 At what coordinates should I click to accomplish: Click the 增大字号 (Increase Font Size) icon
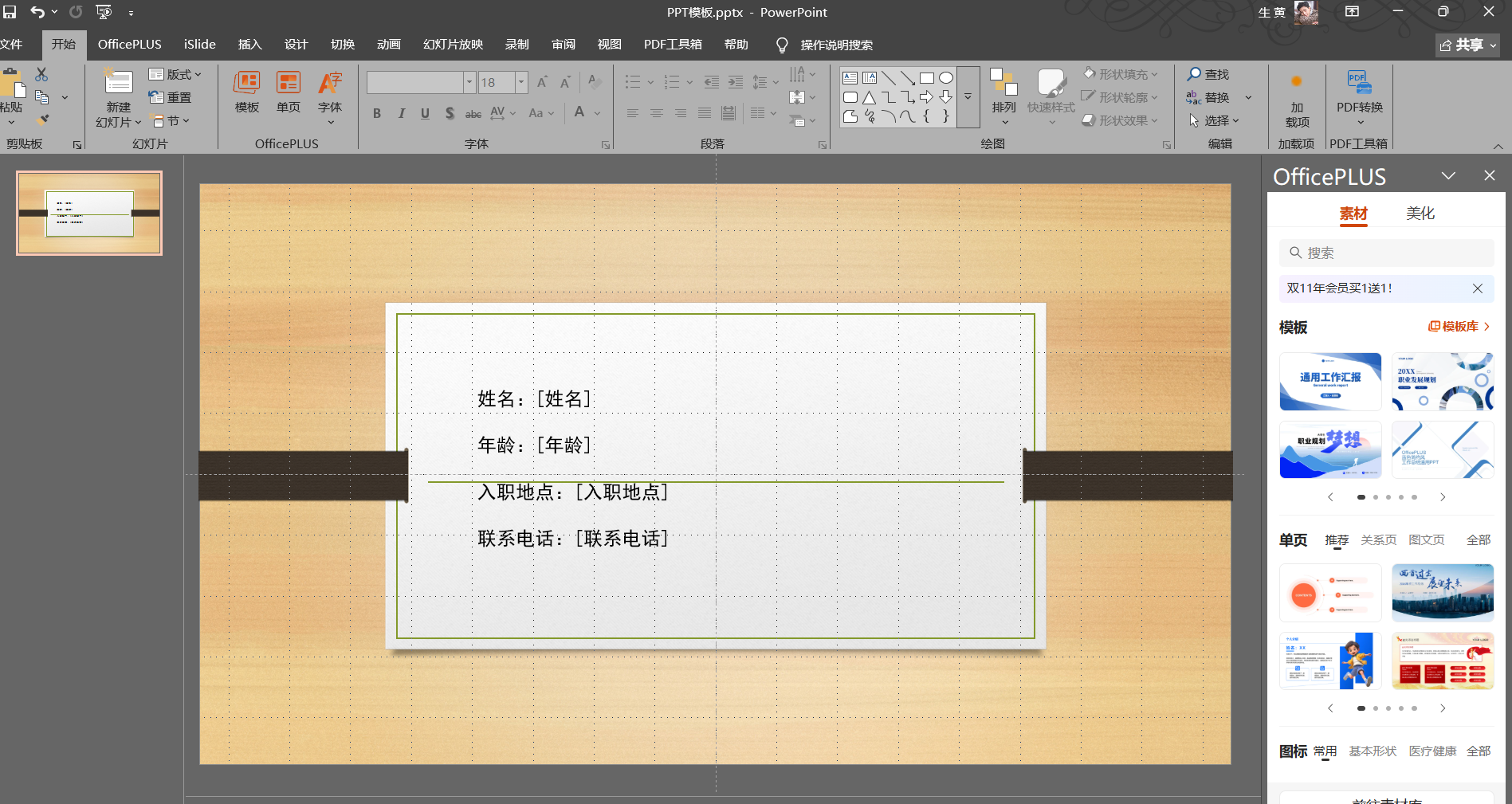(541, 81)
